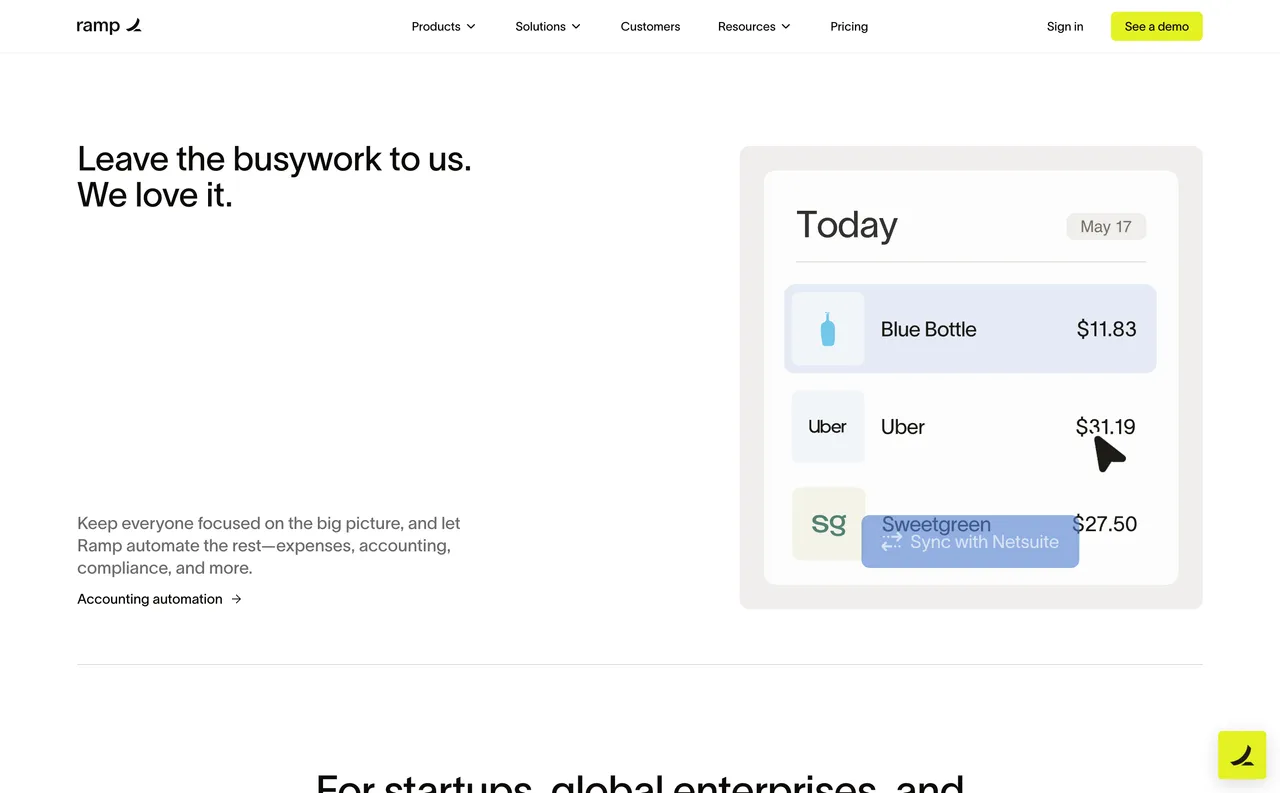Image resolution: width=1280 pixels, height=793 pixels.
Task: Open the Accounting automation link
Action: pos(149,599)
